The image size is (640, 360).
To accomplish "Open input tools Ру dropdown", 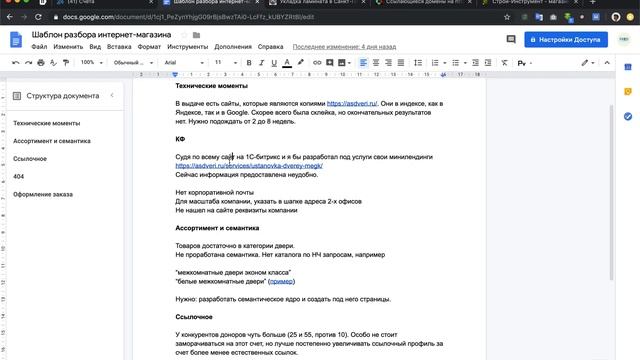I will (x=524, y=63).
